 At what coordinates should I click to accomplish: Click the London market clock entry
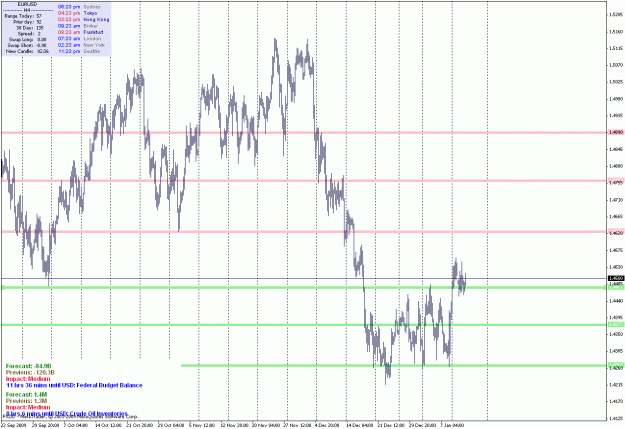click(79, 38)
